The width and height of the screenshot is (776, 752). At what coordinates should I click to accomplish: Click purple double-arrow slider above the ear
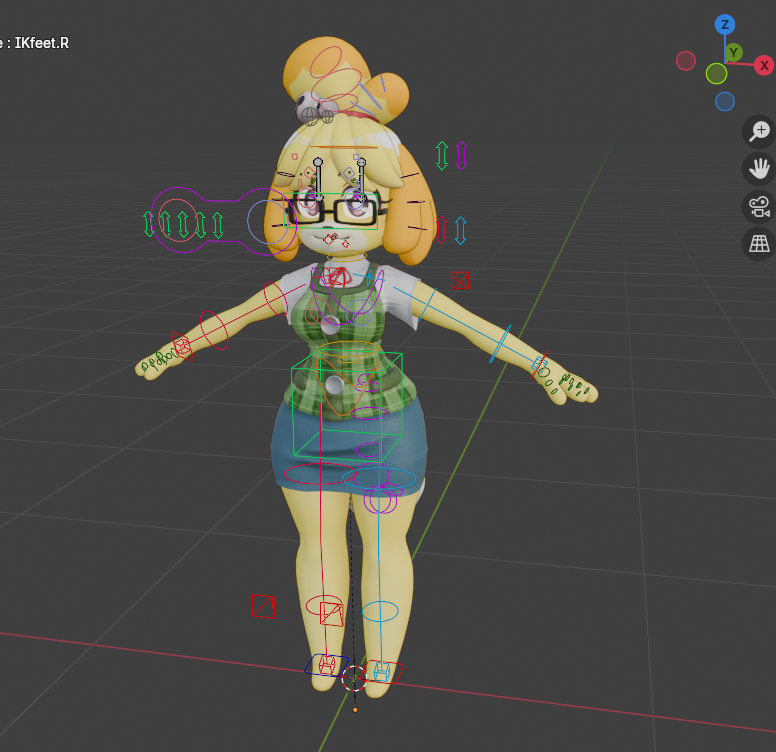tap(461, 155)
